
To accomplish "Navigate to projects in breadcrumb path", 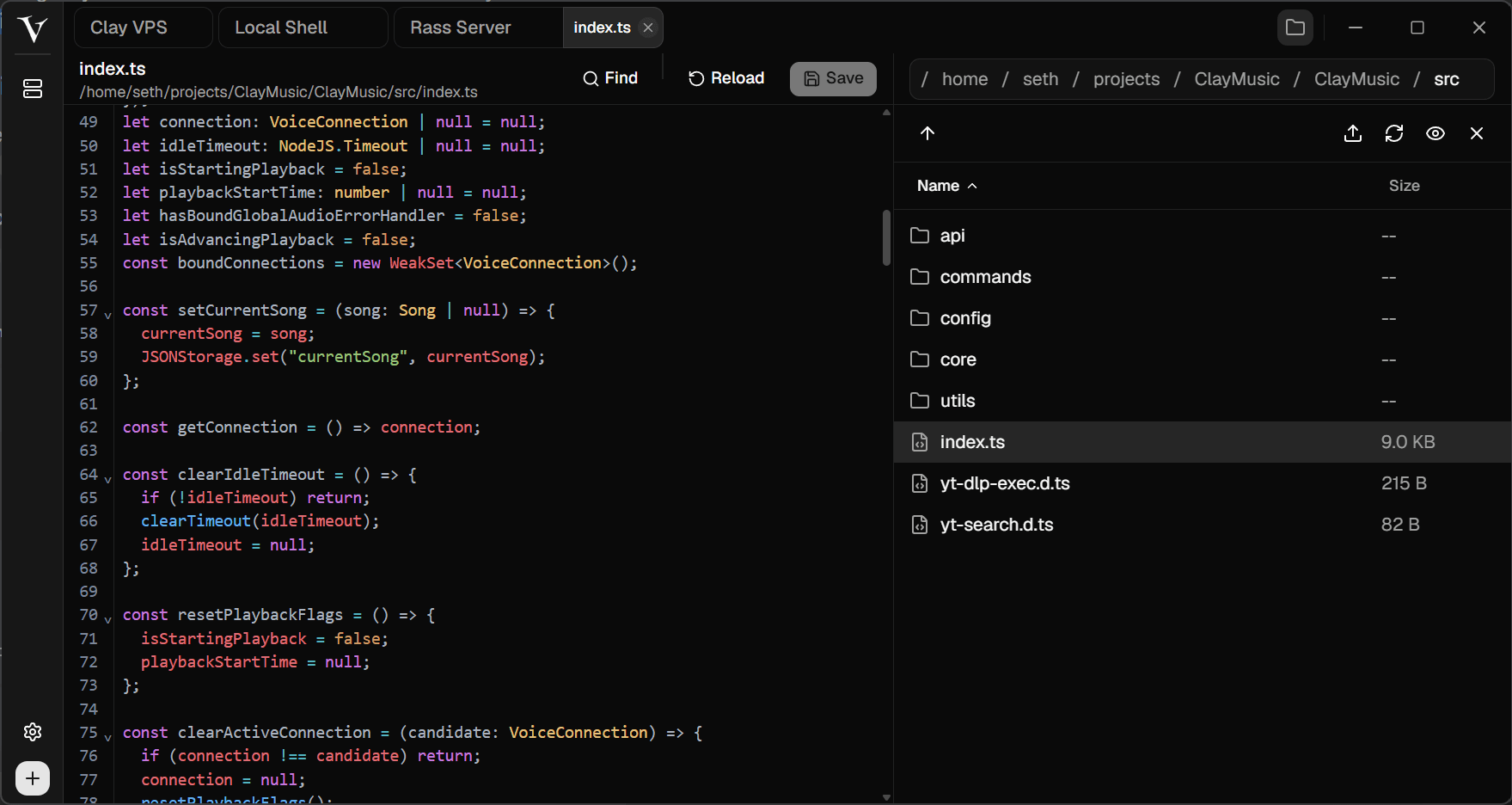I will [1126, 79].
